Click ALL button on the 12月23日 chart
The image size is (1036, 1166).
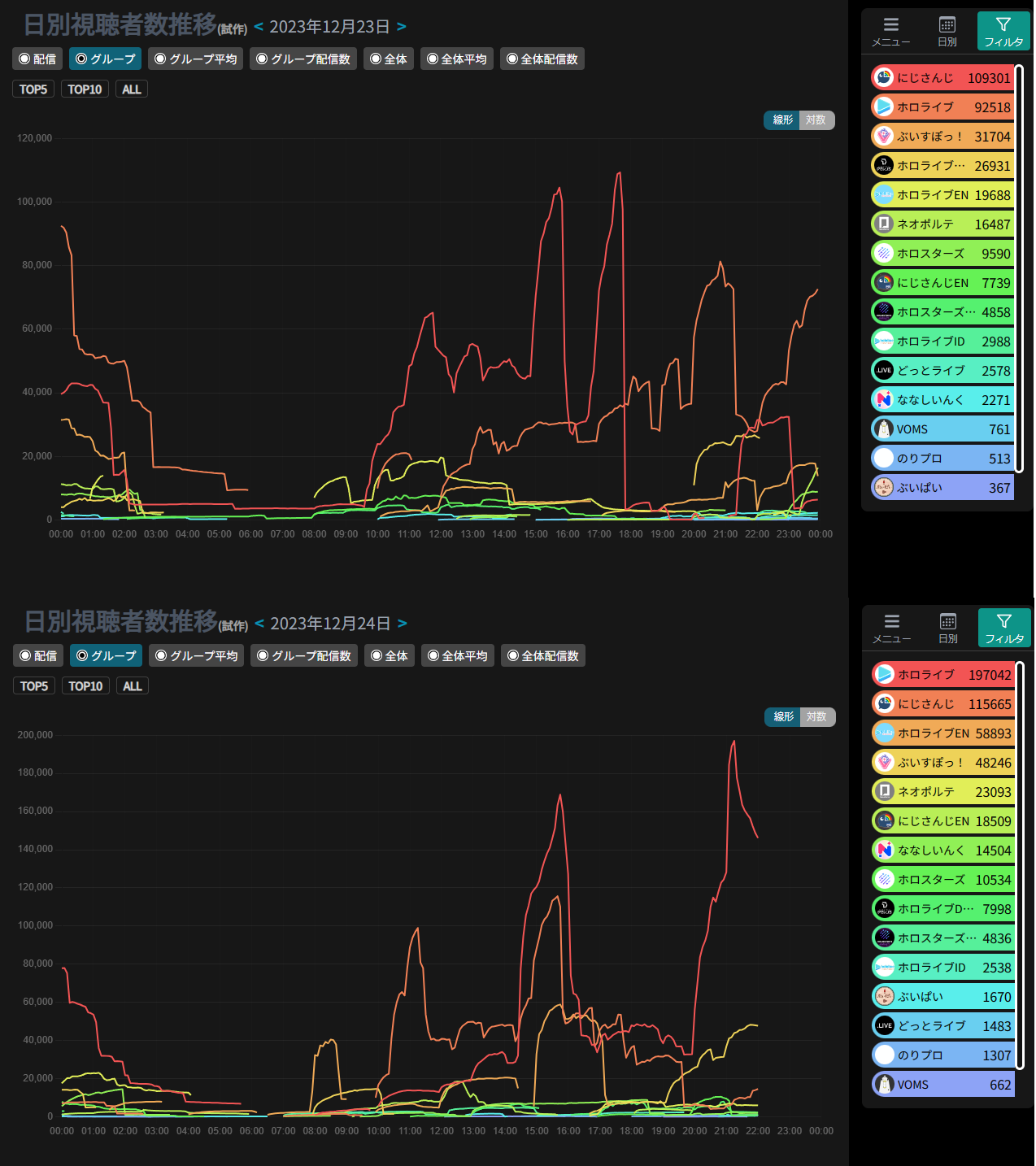click(132, 89)
